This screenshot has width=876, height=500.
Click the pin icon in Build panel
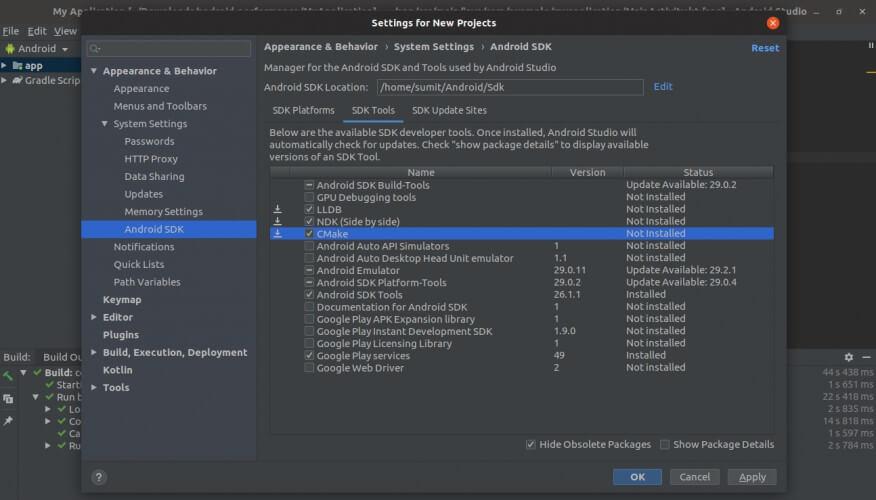[8, 421]
